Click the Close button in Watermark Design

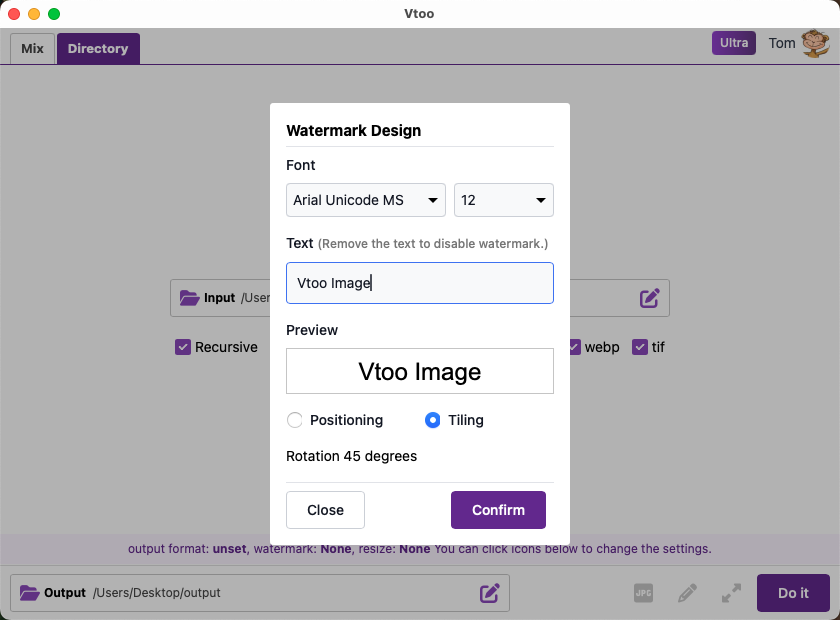point(325,510)
